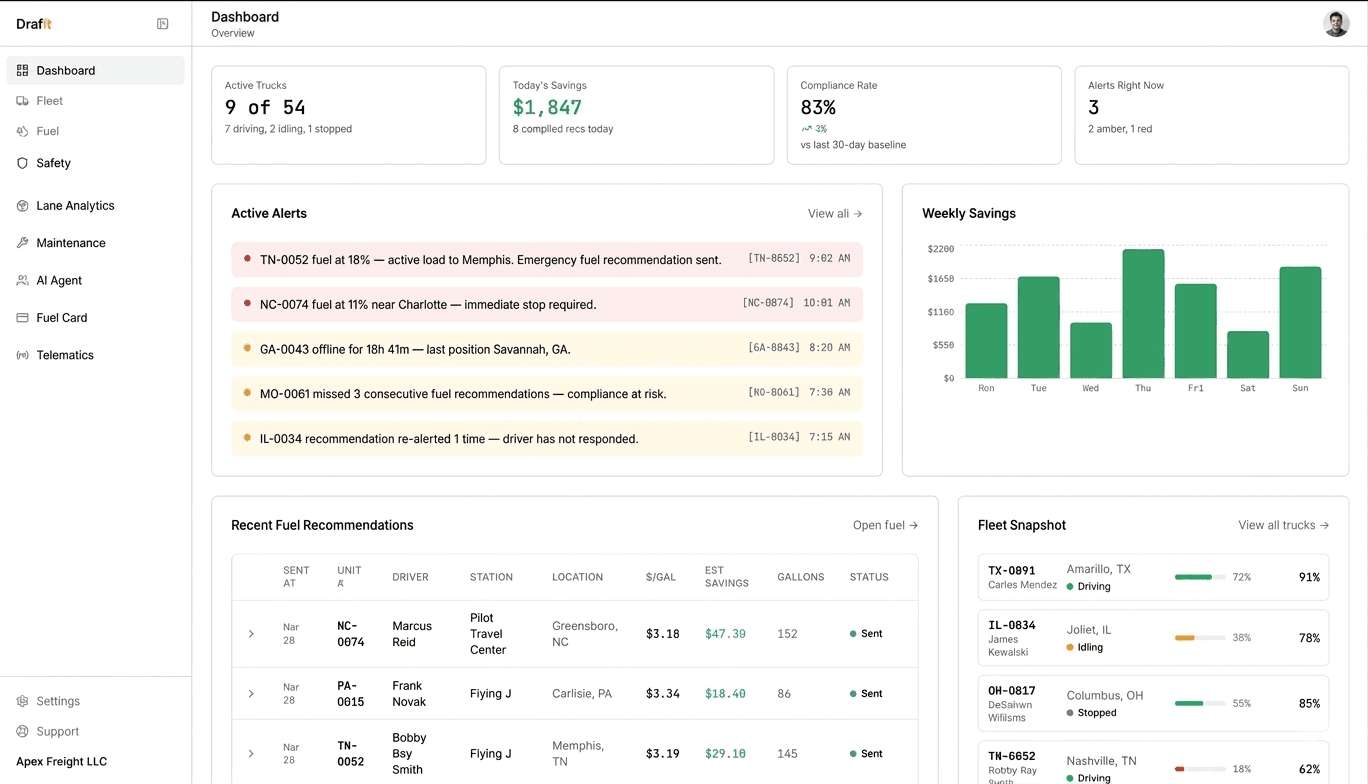Open the profile avatar in the header
This screenshot has width=1368, height=784.
click(1336, 23)
